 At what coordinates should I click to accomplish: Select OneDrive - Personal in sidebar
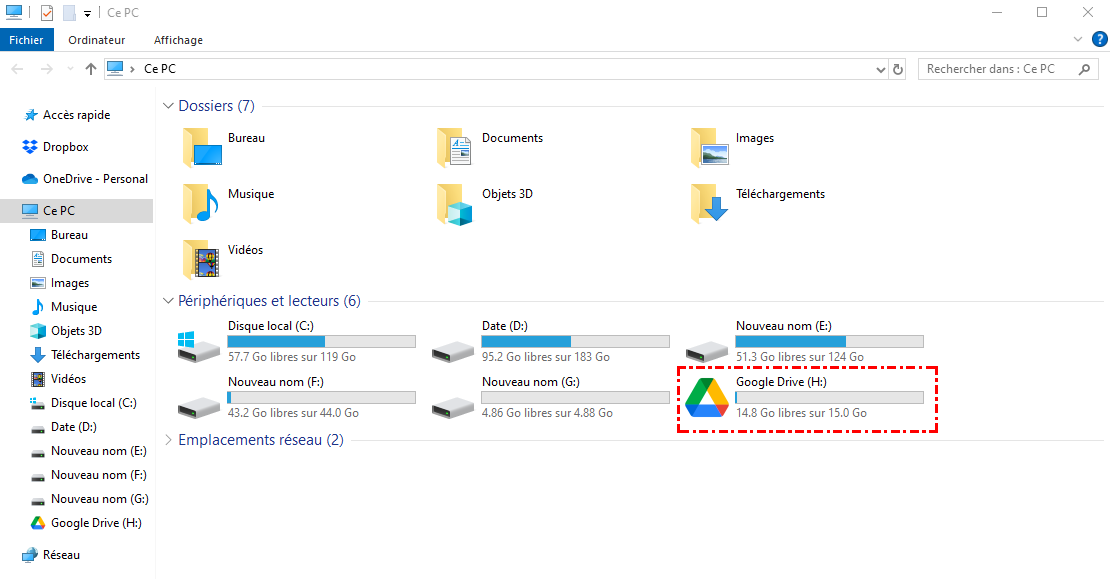point(95,179)
